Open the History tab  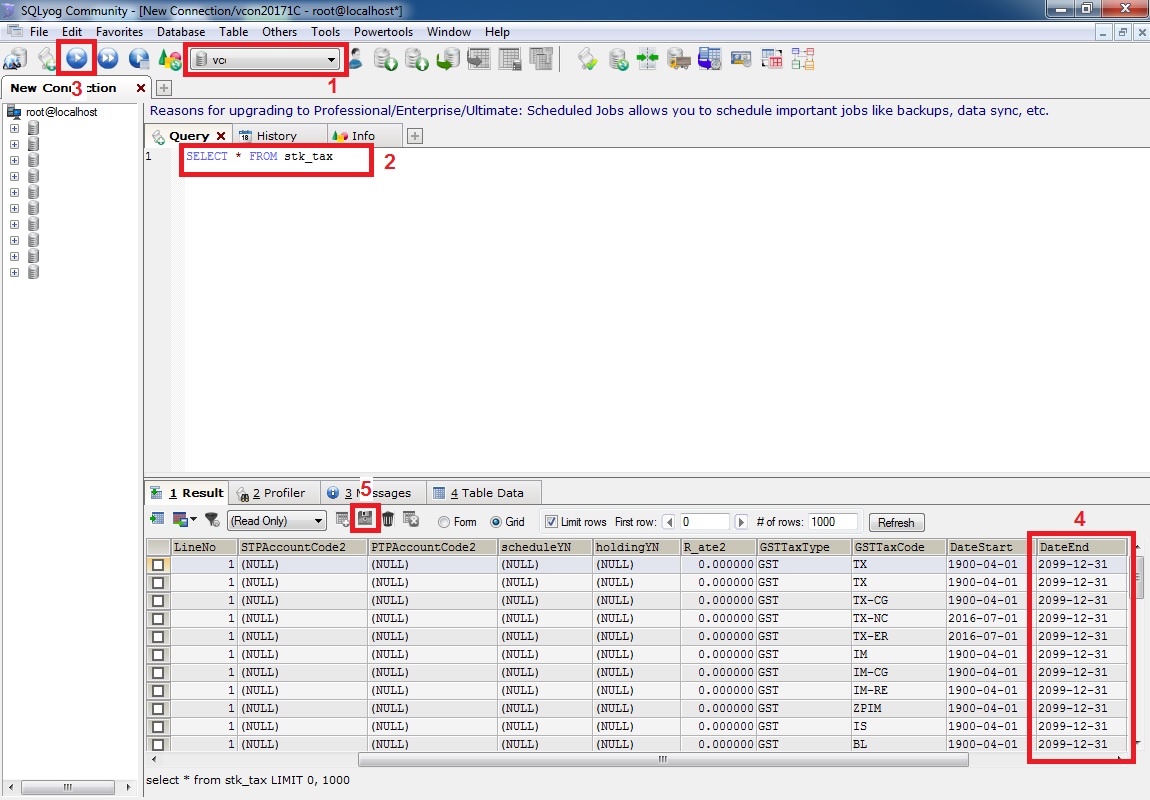[x=275, y=136]
